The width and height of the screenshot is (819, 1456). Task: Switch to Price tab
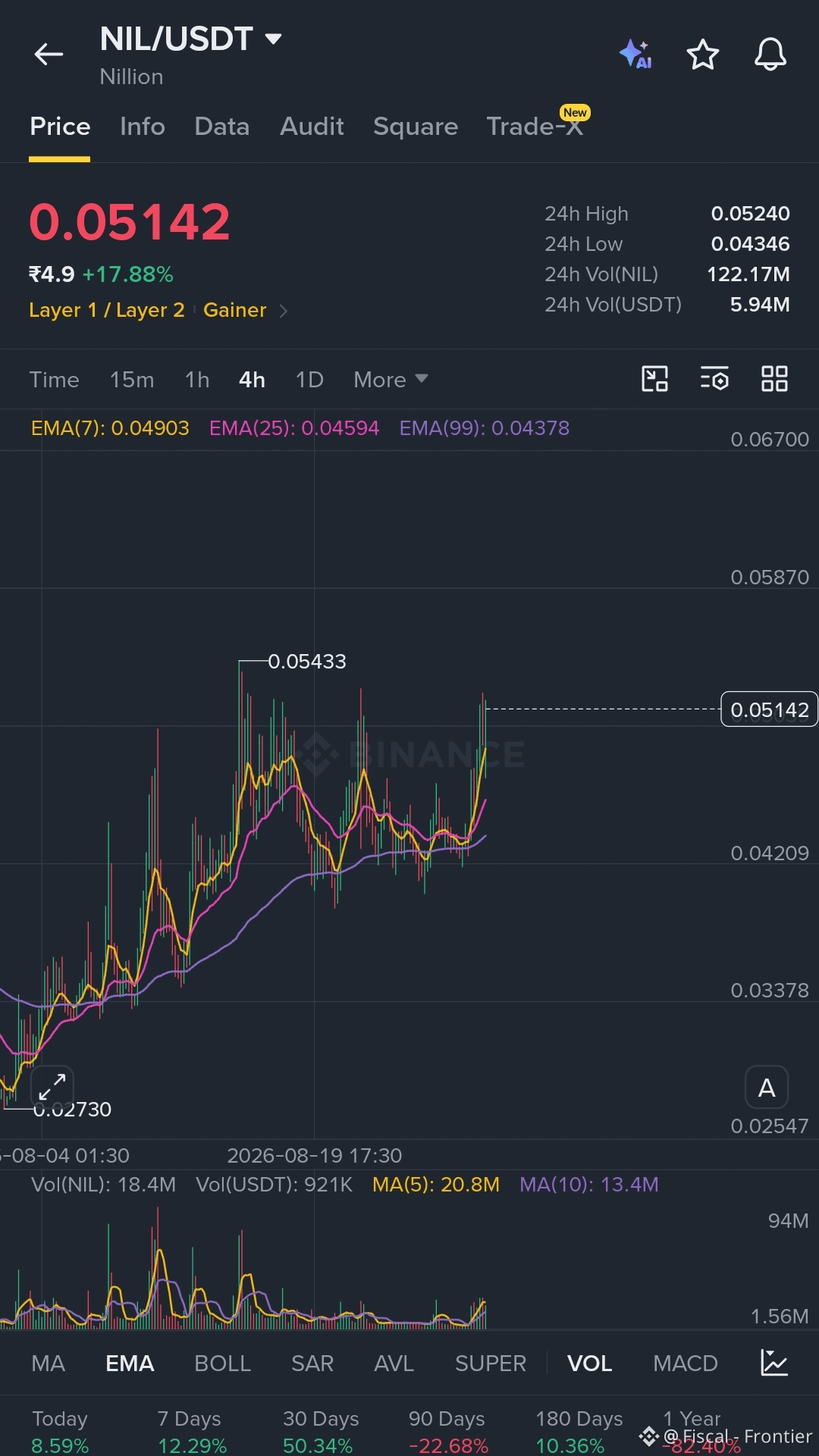click(x=60, y=126)
